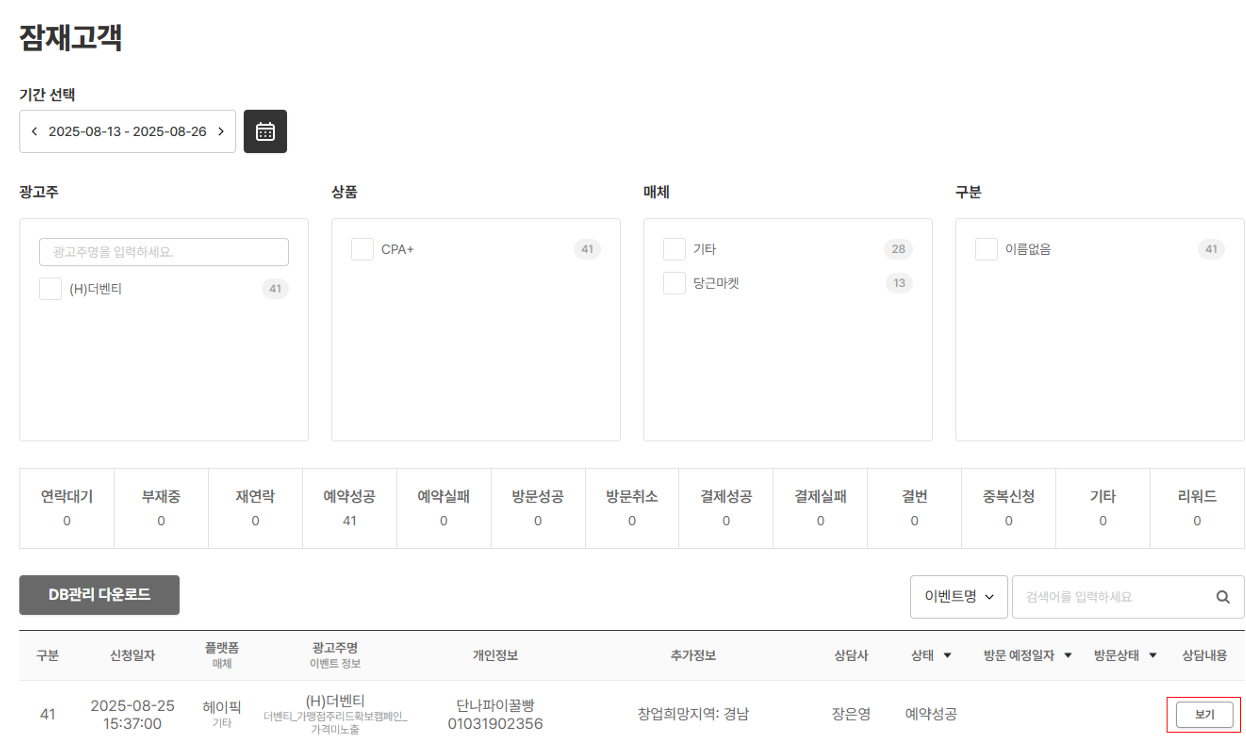Open the 이벤트명 dropdown
Viewport: 1246px width, 745px height.
(x=958, y=597)
